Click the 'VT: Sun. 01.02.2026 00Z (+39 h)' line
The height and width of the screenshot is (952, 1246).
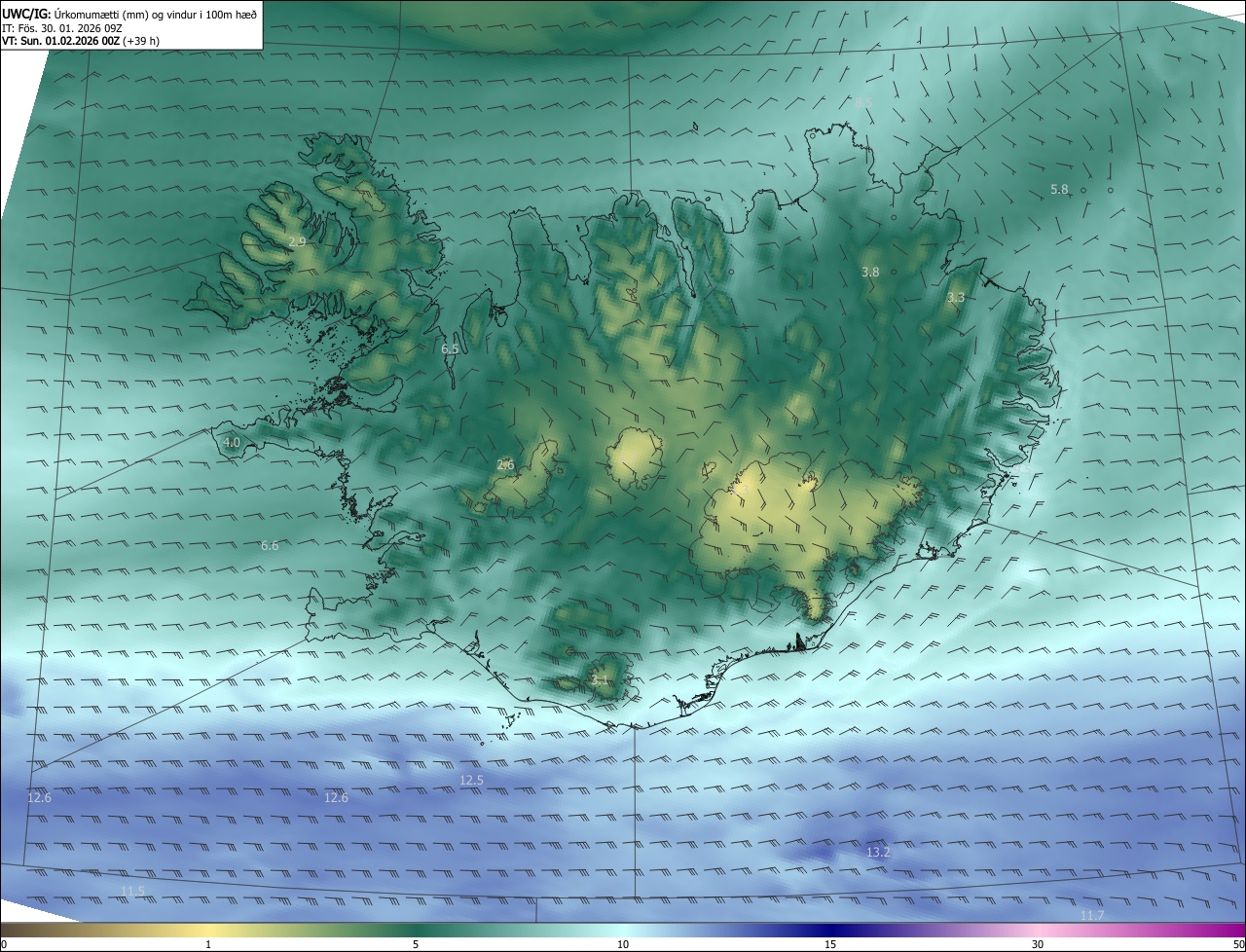pos(81,41)
